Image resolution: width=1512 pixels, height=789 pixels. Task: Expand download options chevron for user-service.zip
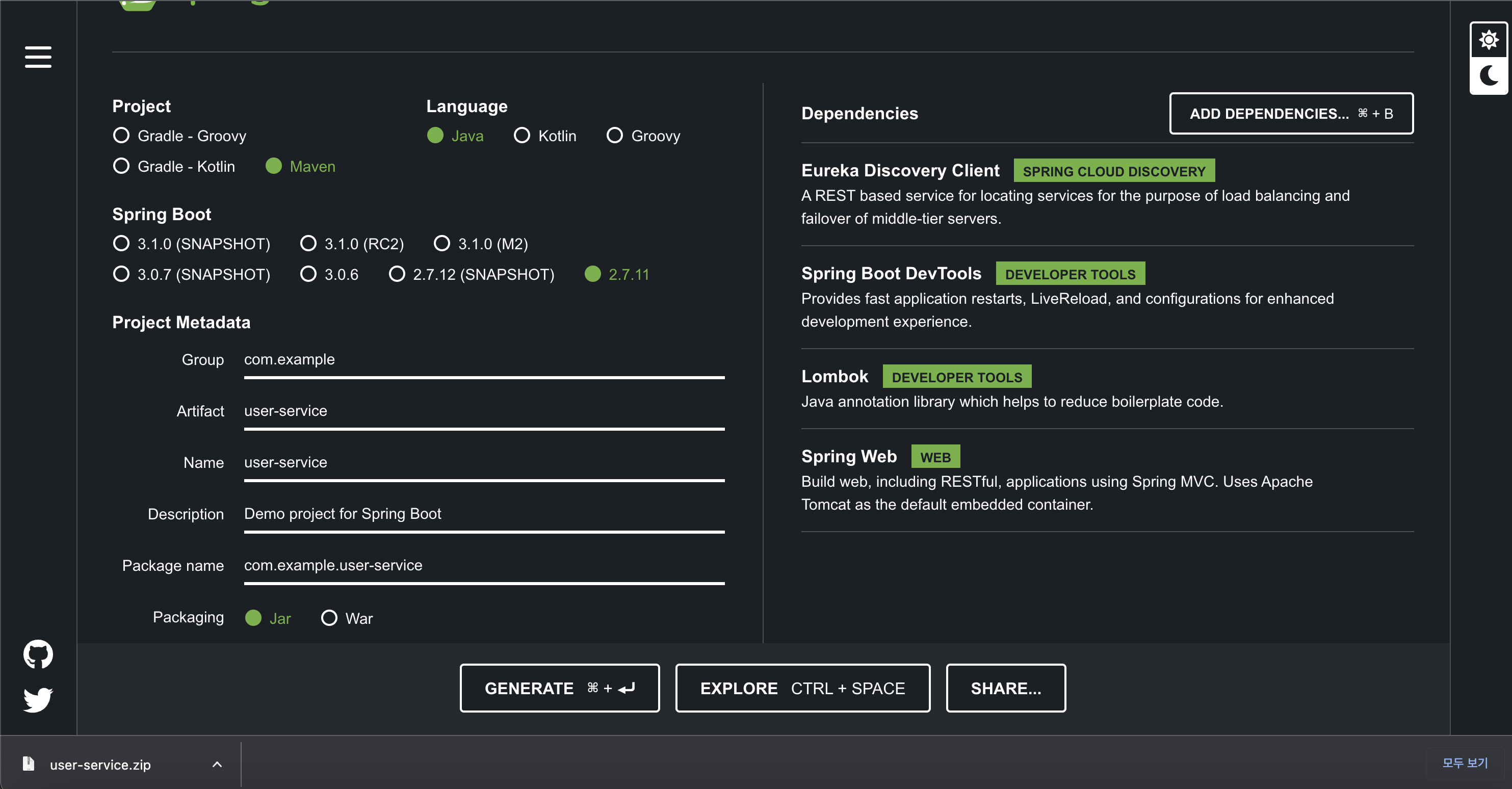pyautogui.click(x=217, y=764)
